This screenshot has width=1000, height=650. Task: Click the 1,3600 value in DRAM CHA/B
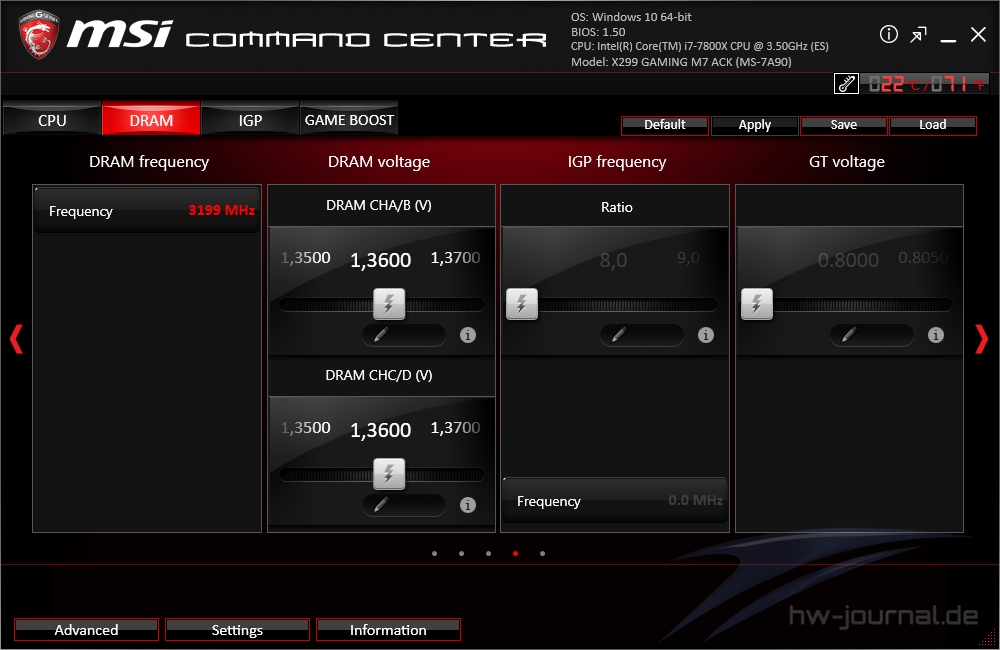coord(381,260)
